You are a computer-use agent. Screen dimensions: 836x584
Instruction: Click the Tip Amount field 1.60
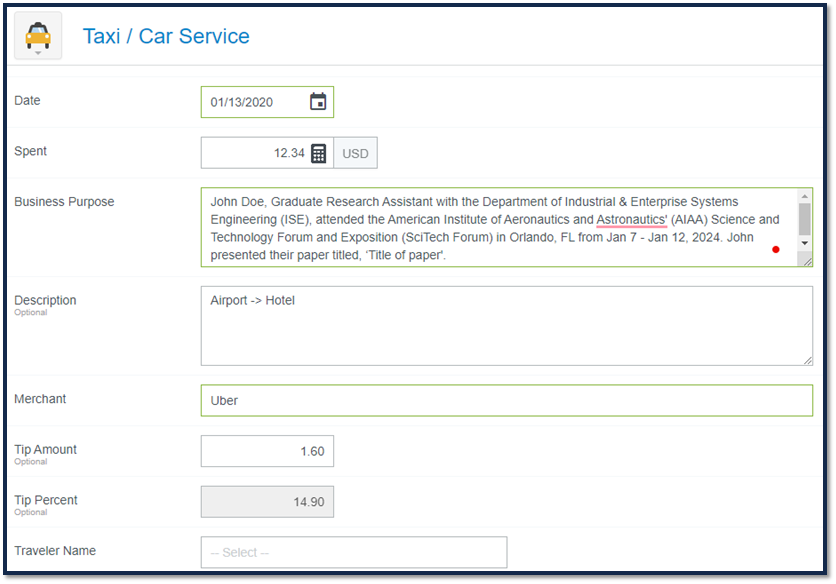267,451
